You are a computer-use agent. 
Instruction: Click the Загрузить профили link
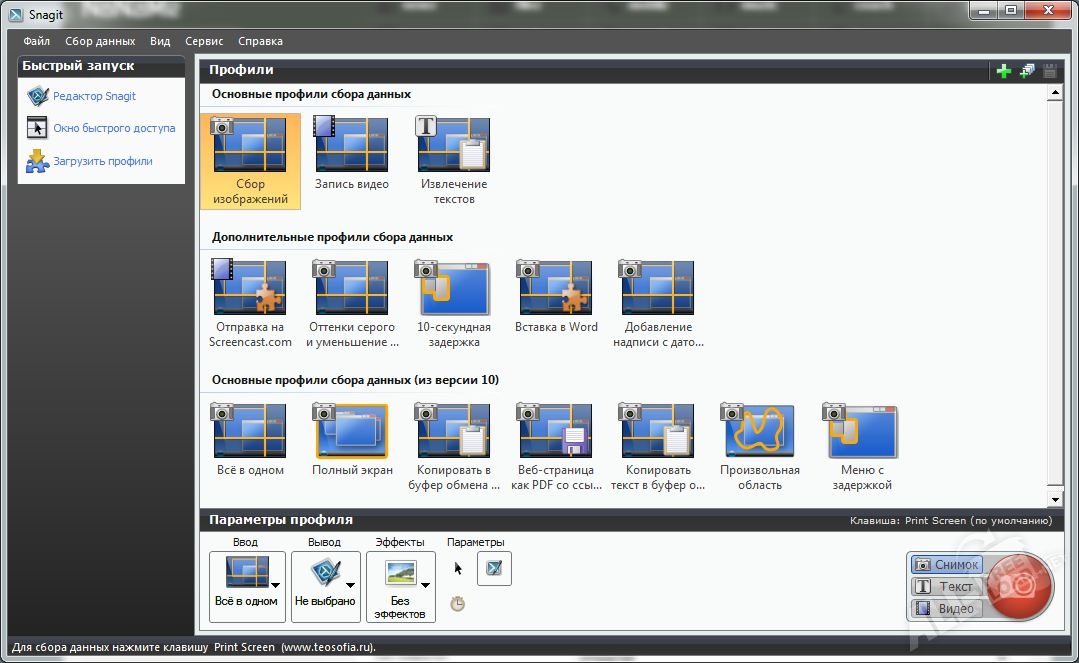pyautogui.click(x=102, y=161)
